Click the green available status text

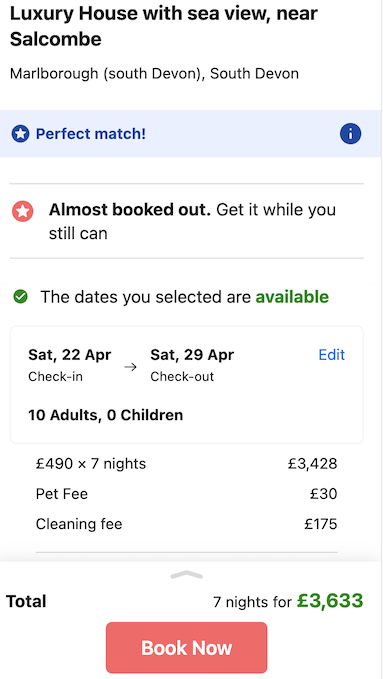(x=292, y=297)
